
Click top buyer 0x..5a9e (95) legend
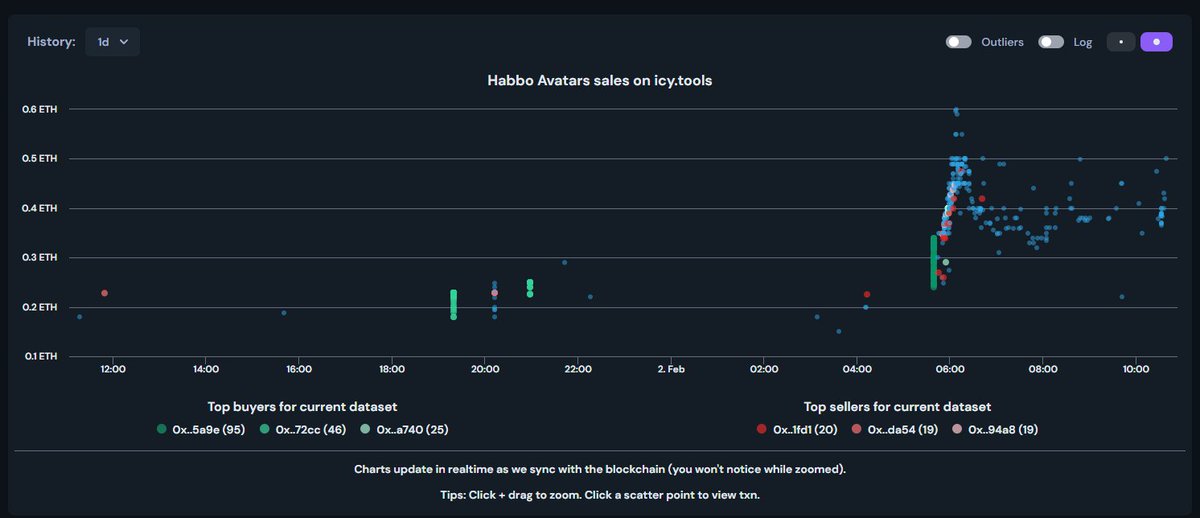pos(201,429)
